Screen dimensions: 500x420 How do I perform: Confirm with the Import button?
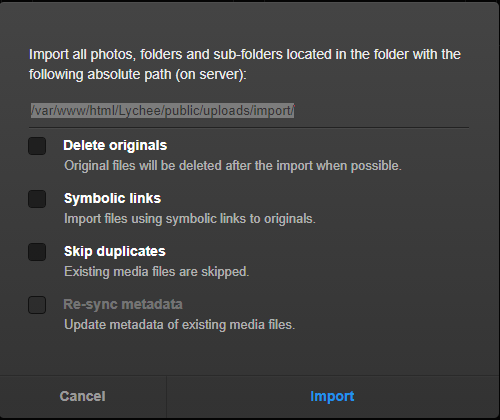point(333,397)
